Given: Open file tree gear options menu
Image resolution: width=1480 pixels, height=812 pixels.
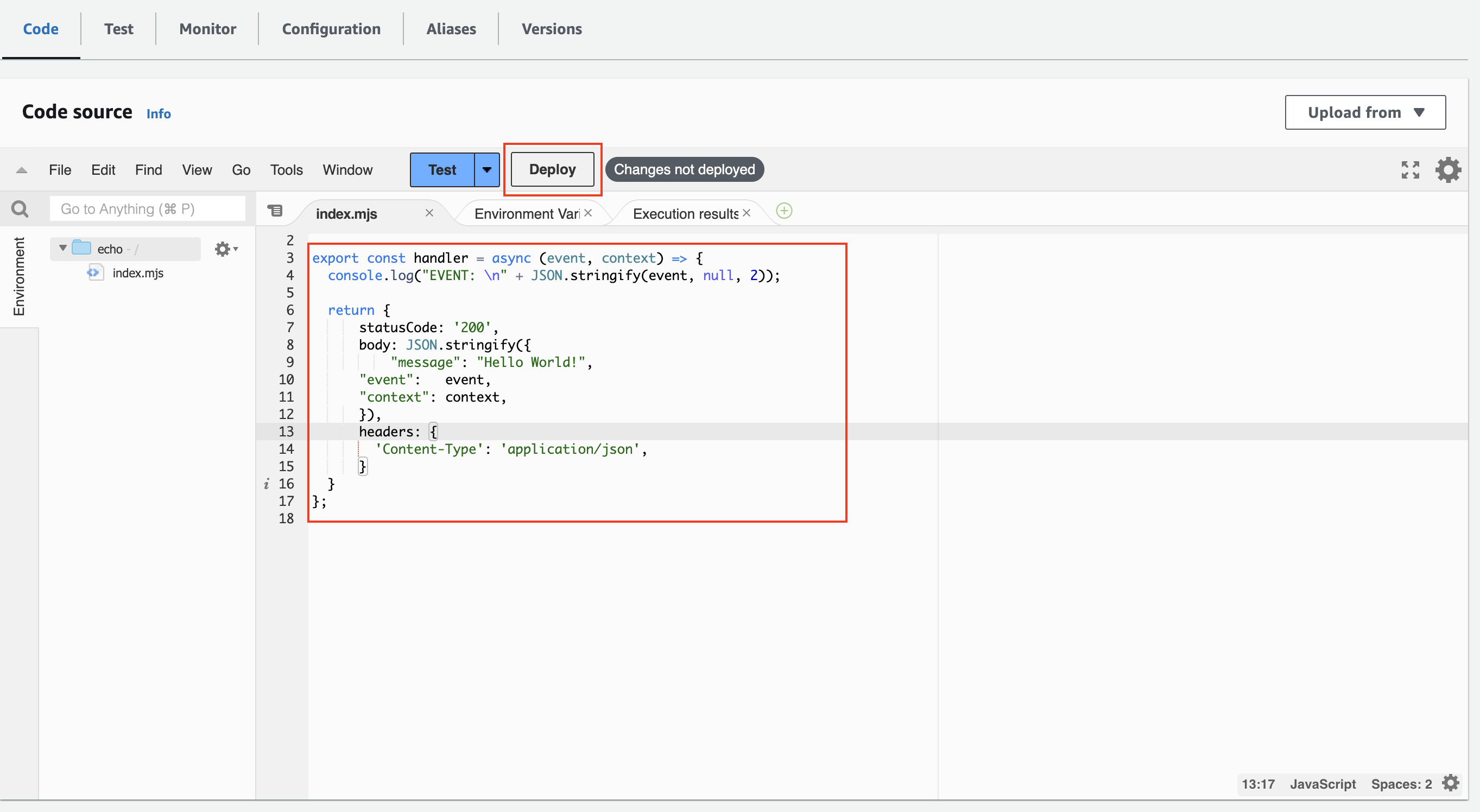Looking at the screenshot, I should [225, 249].
